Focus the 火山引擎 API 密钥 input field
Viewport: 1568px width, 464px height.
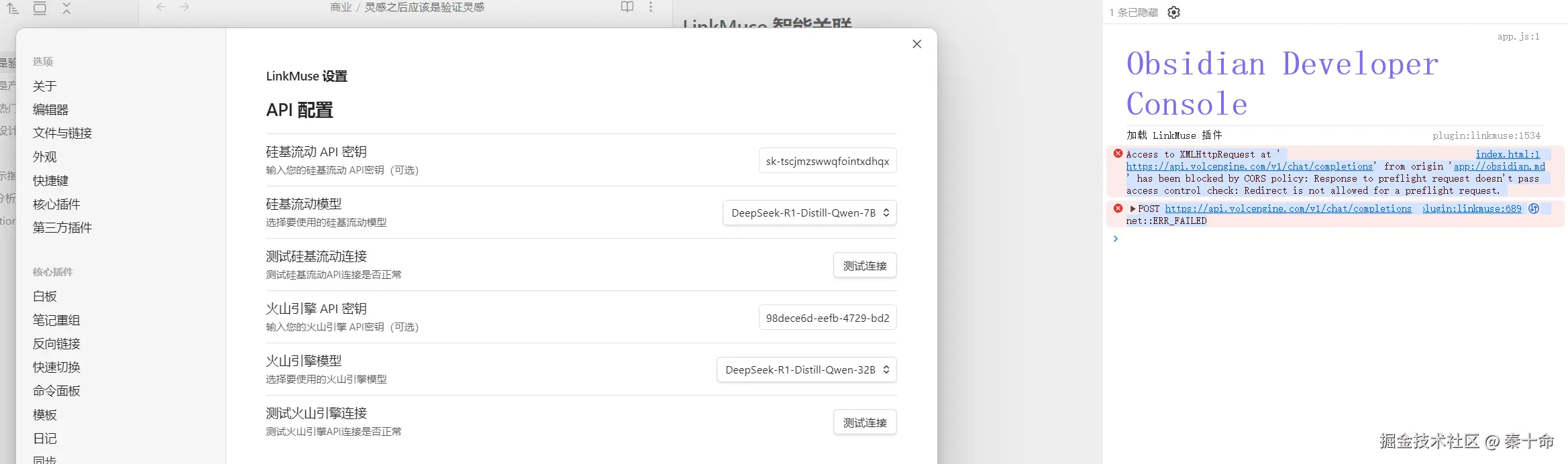[x=827, y=318]
